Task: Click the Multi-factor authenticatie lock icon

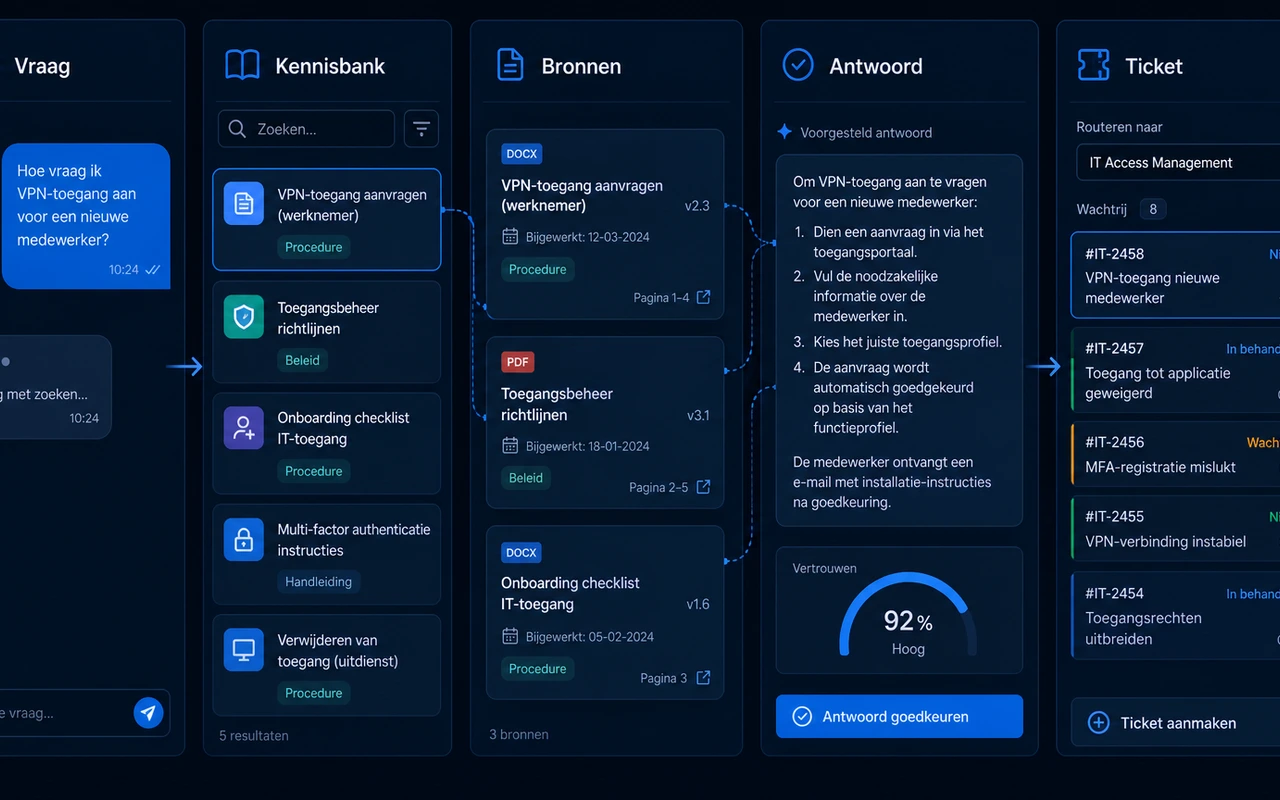Action: tap(244, 539)
